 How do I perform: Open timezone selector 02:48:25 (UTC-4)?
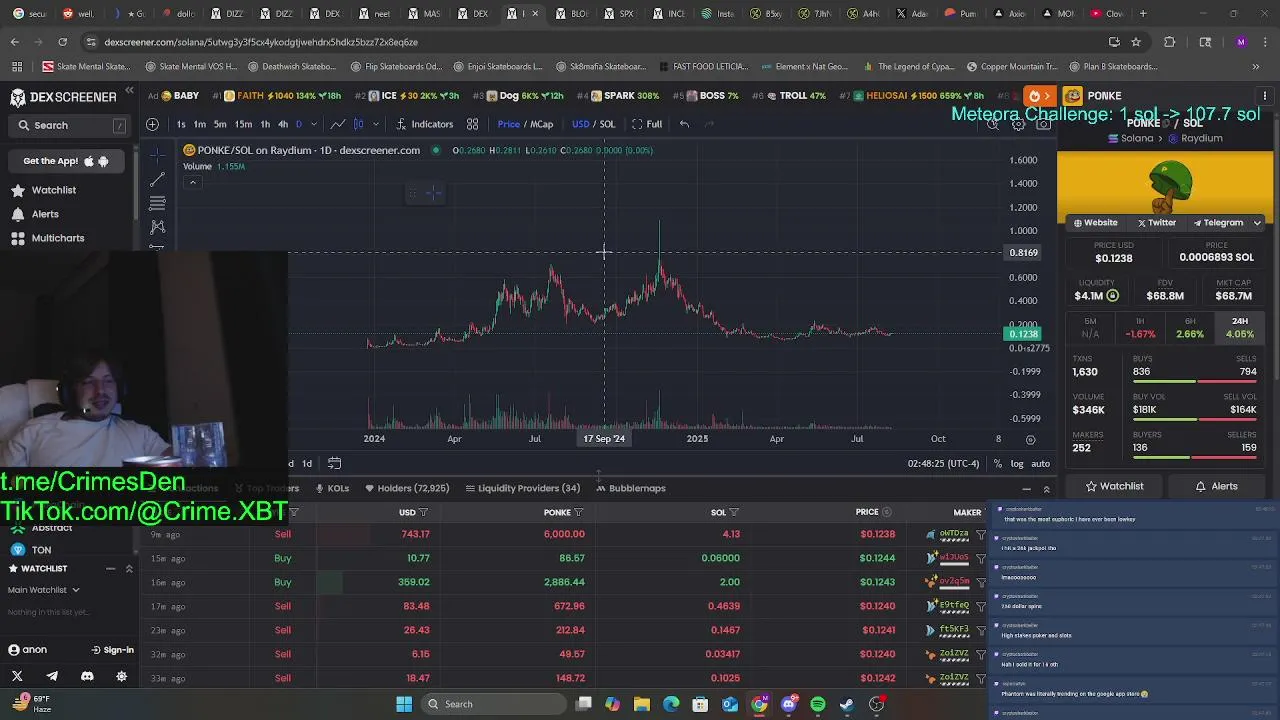(x=943, y=464)
